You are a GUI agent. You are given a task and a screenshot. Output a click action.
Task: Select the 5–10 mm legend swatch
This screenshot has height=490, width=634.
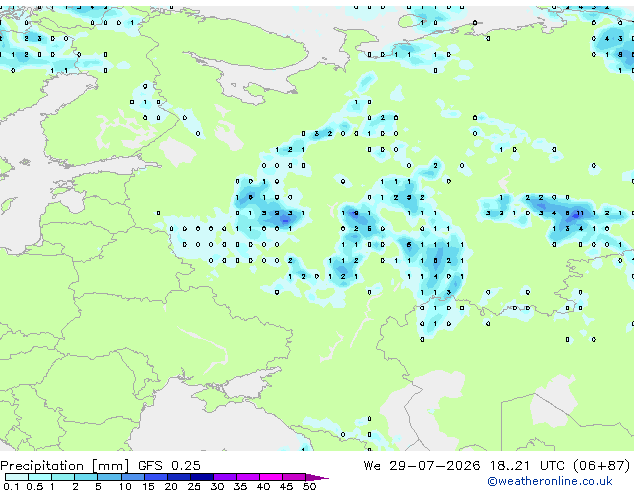[x=109, y=477]
